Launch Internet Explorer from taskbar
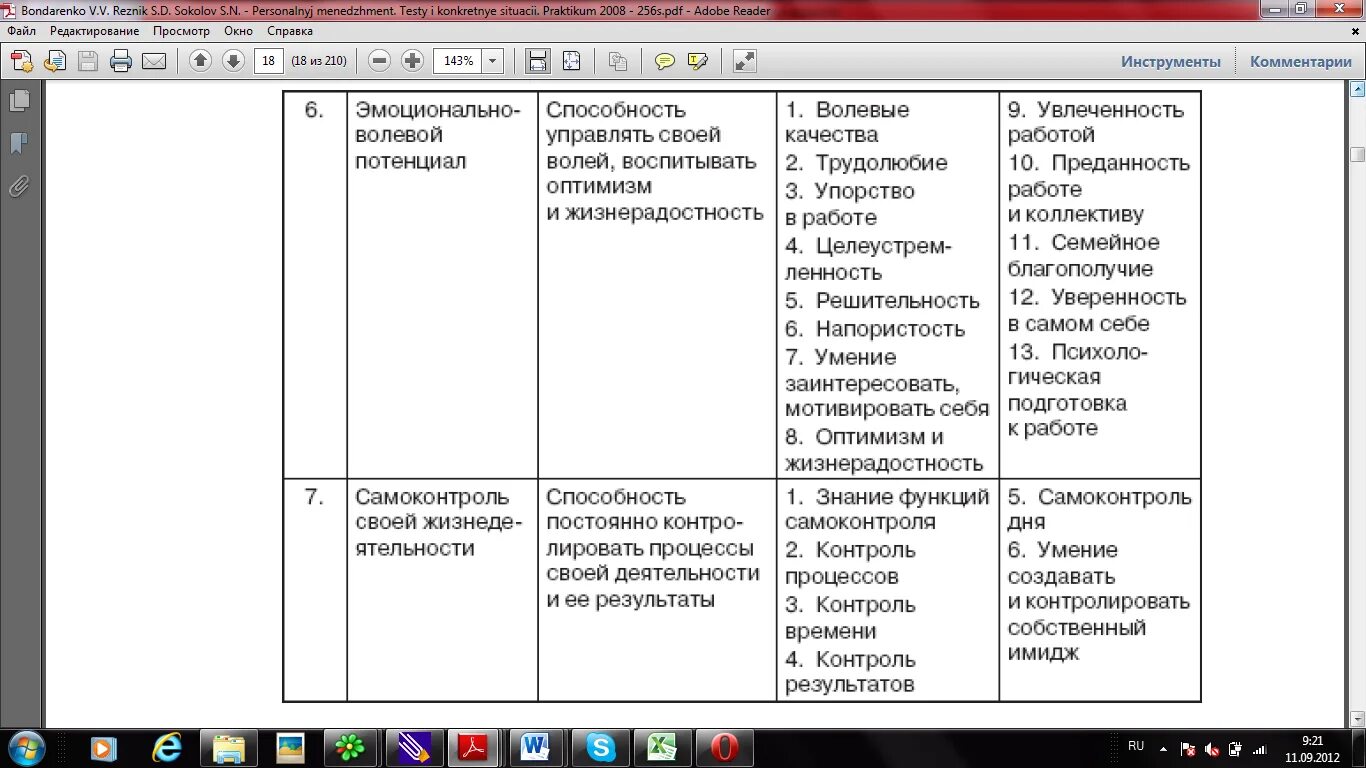The image size is (1366, 768). [x=166, y=748]
